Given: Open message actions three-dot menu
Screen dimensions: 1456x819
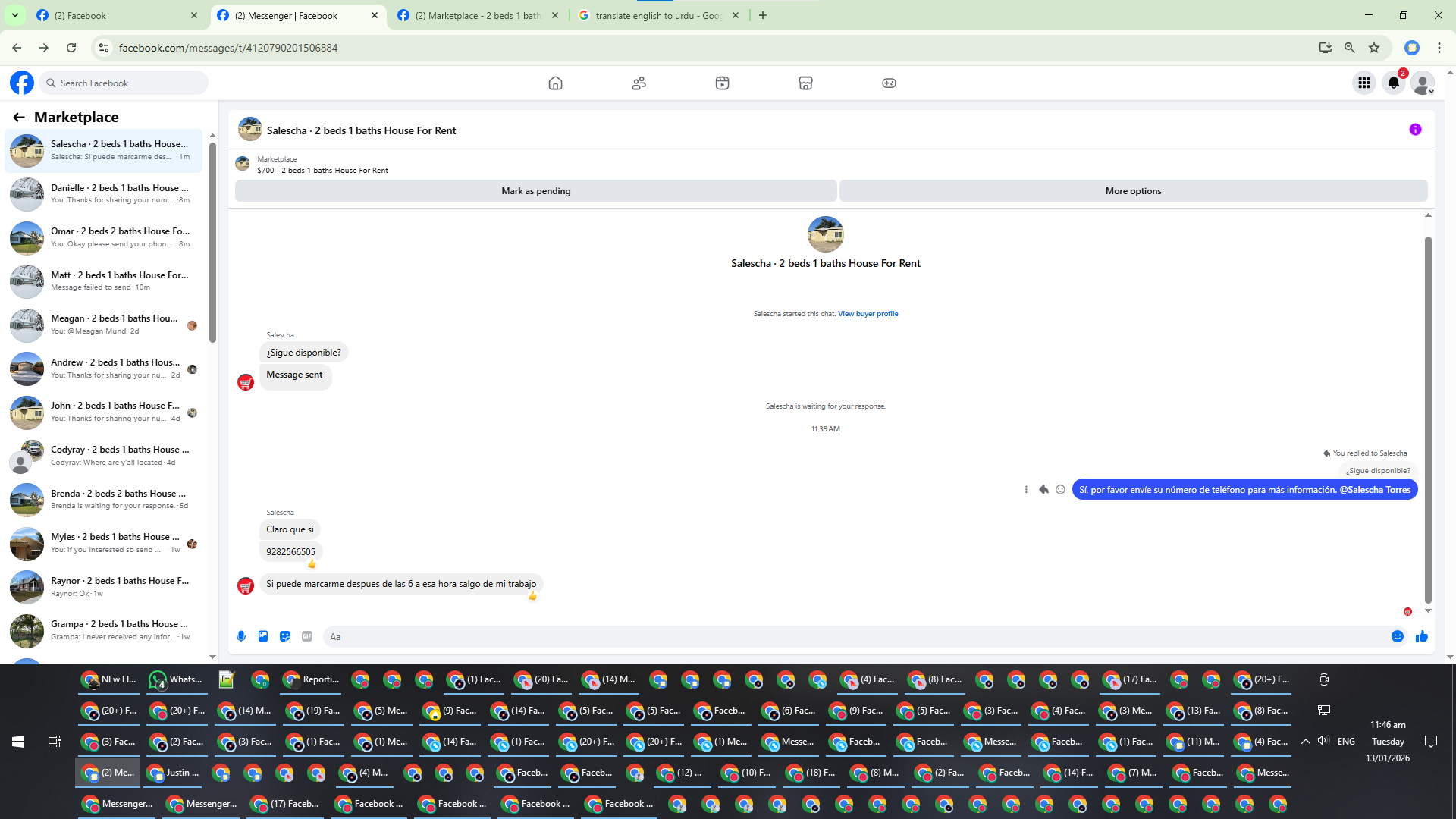Looking at the screenshot, I should pyautogui.click(x=1026, y=490).
